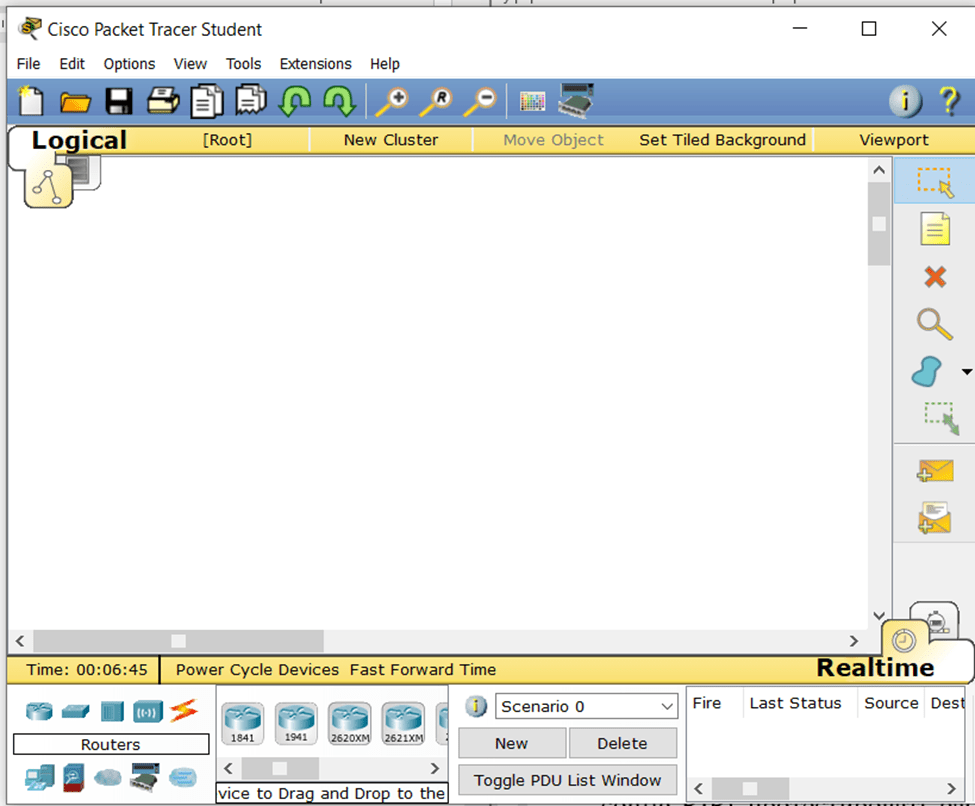
Task: Pick the 2620XM router
Action: (x=349, y=723)
